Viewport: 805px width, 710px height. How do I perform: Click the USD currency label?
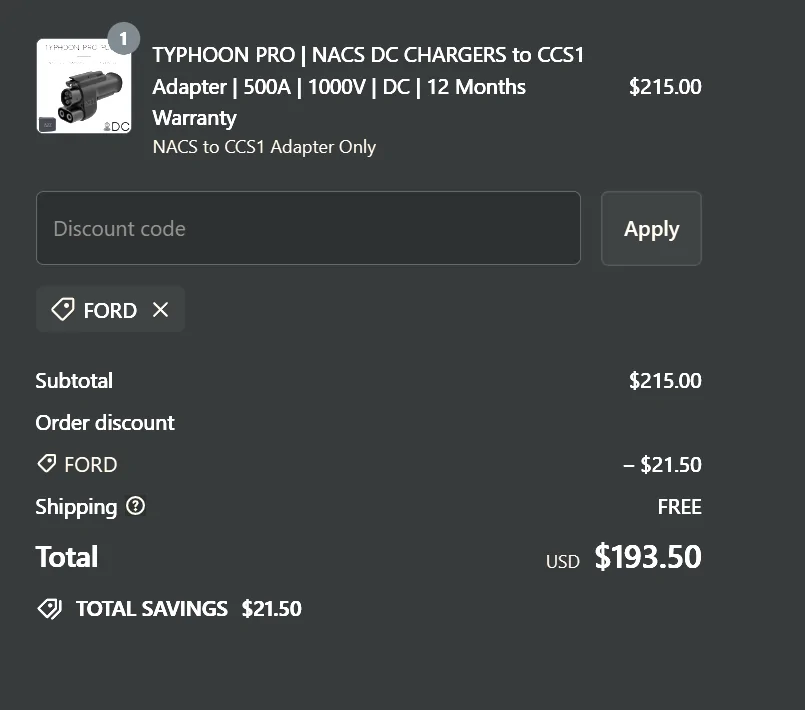click(x=563, y=562)
